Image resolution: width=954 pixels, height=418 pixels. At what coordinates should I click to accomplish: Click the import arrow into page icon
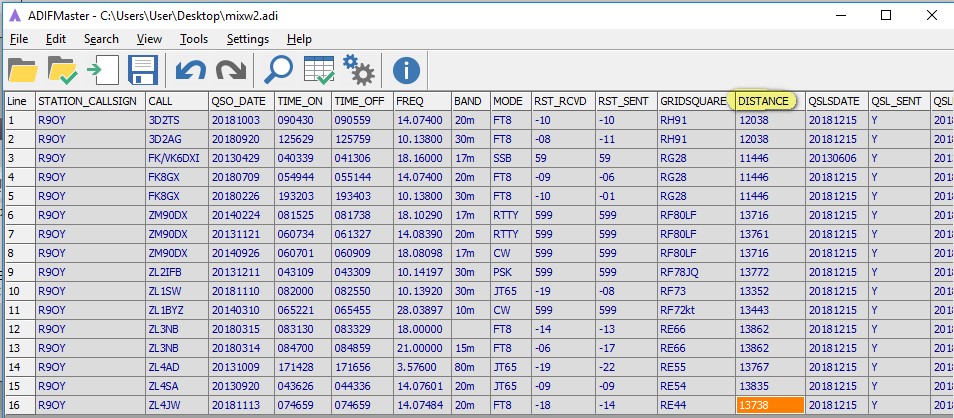coord(101,70)
